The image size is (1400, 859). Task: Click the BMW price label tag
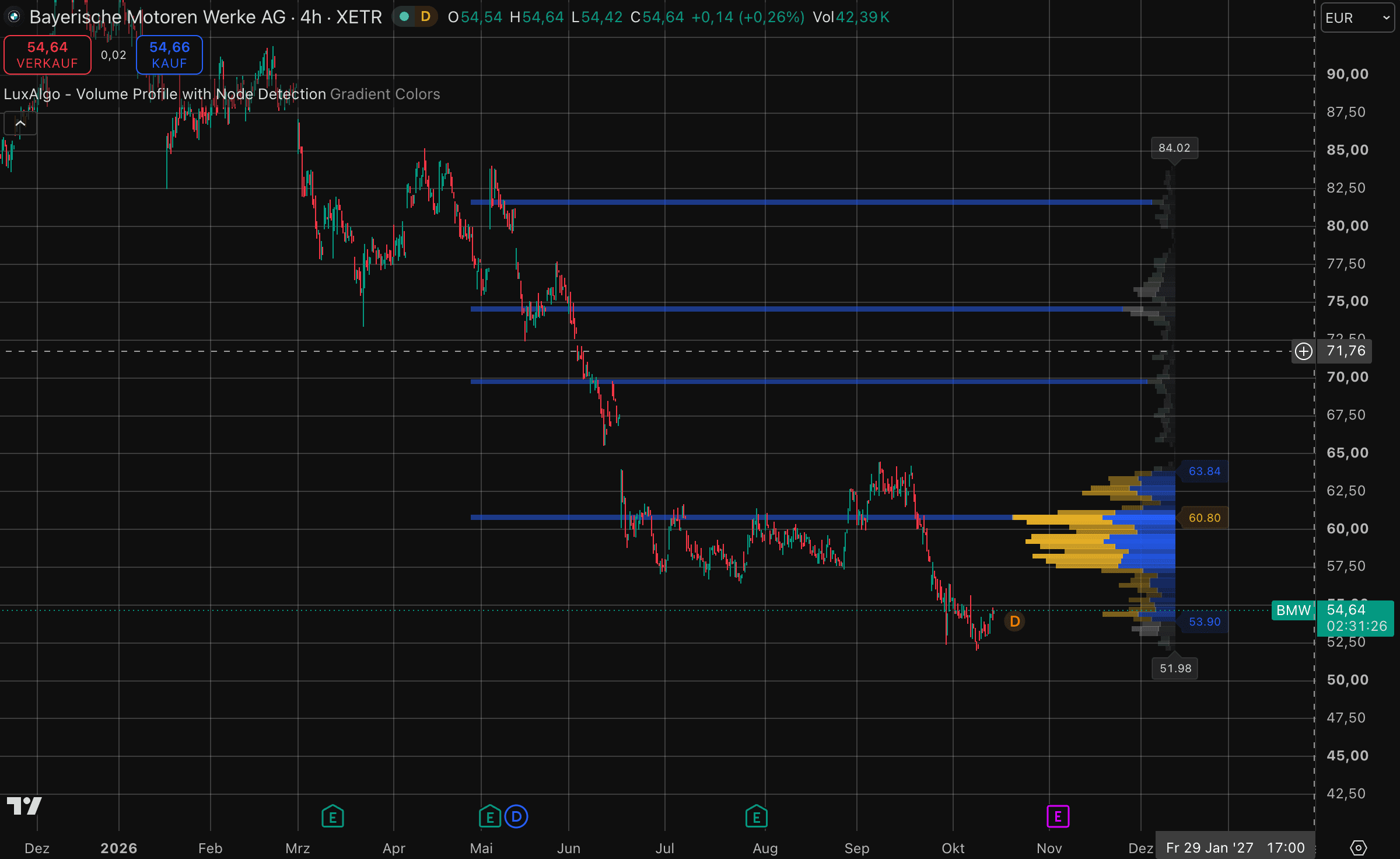point(1293,610)
